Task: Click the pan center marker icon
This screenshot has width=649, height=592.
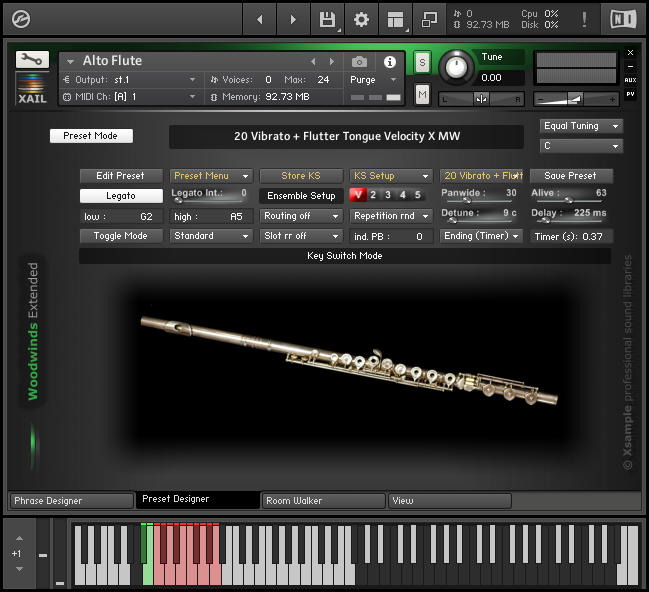Action: [x=481, y=99]
